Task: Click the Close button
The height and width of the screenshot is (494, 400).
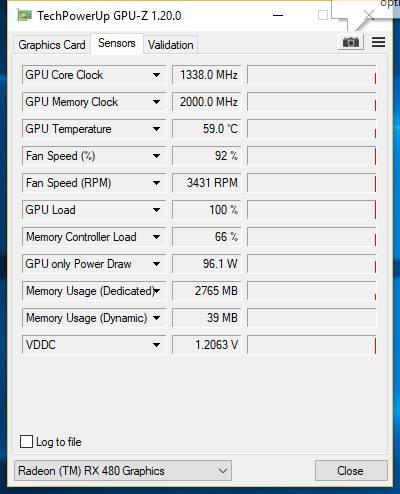Action: tap(351, 471)
